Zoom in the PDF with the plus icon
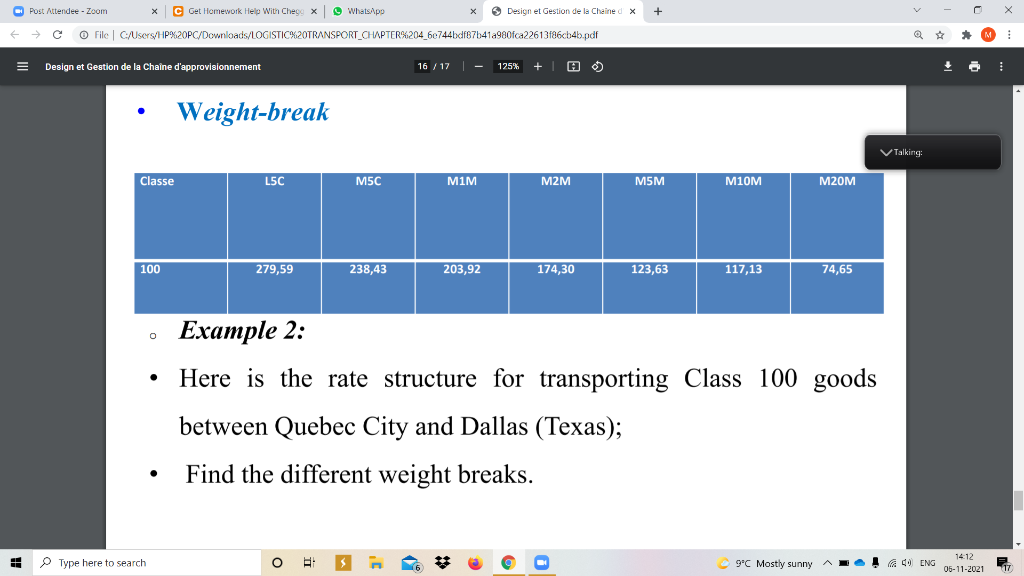The width and height of the screenshot is (1024, 576). (538, 67)
